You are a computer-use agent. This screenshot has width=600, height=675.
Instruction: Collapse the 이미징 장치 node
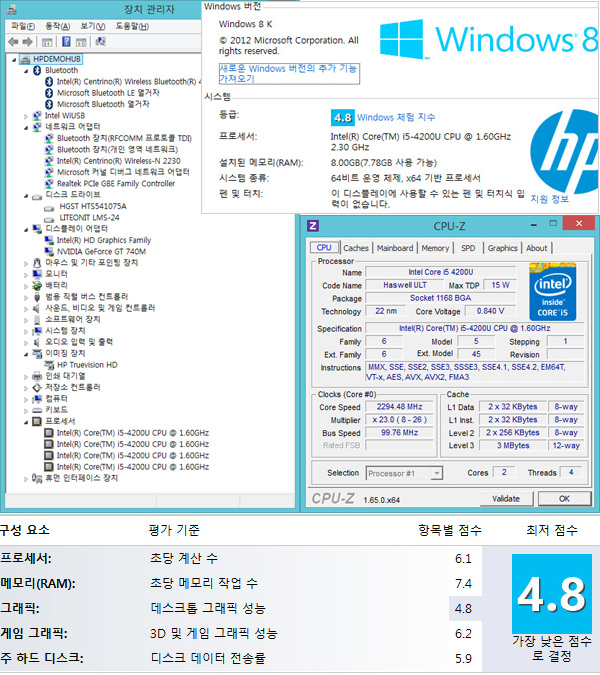click(x=26, y=354)
